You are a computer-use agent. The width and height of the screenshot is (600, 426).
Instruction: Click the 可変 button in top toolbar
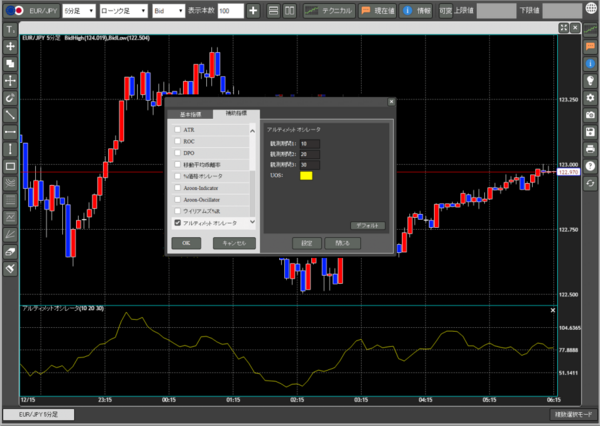tap(445, 11)
